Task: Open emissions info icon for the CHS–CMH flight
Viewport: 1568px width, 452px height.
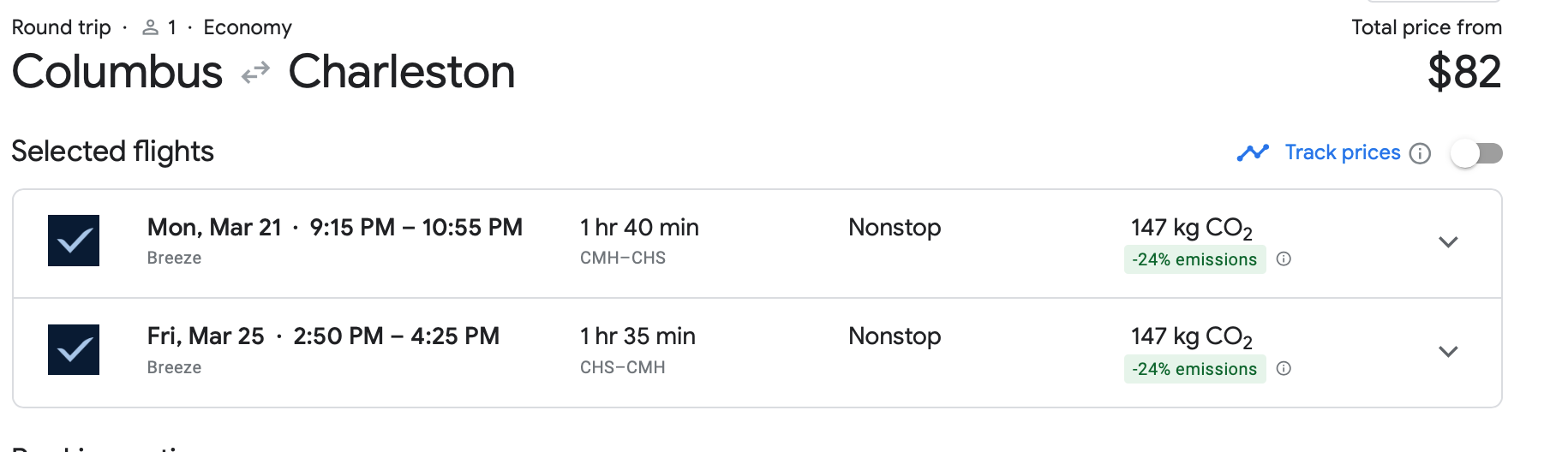Action: pos(1284,369)
